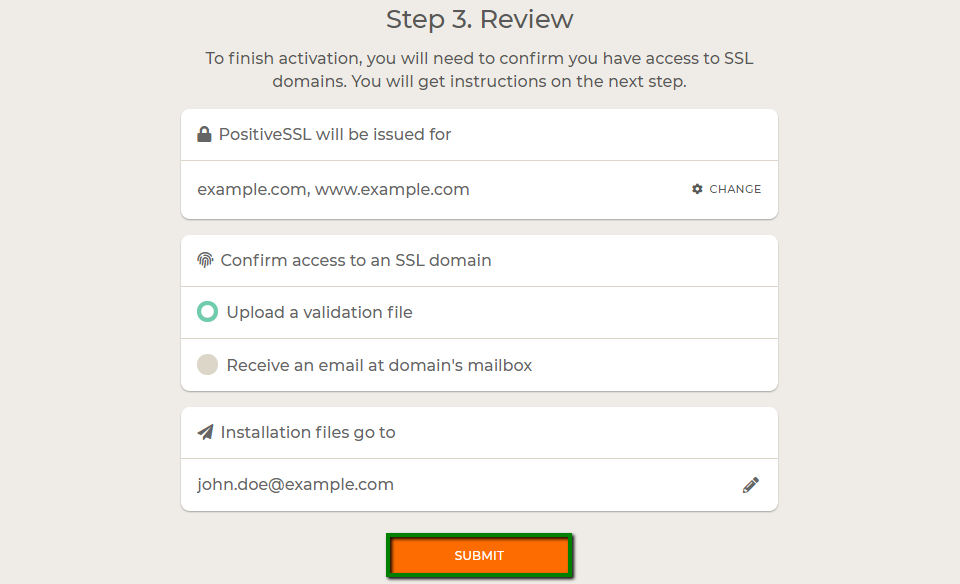Click the fingerprint icon in Confirm access header
Screen dimensions: 960x584
coord(205,260)
